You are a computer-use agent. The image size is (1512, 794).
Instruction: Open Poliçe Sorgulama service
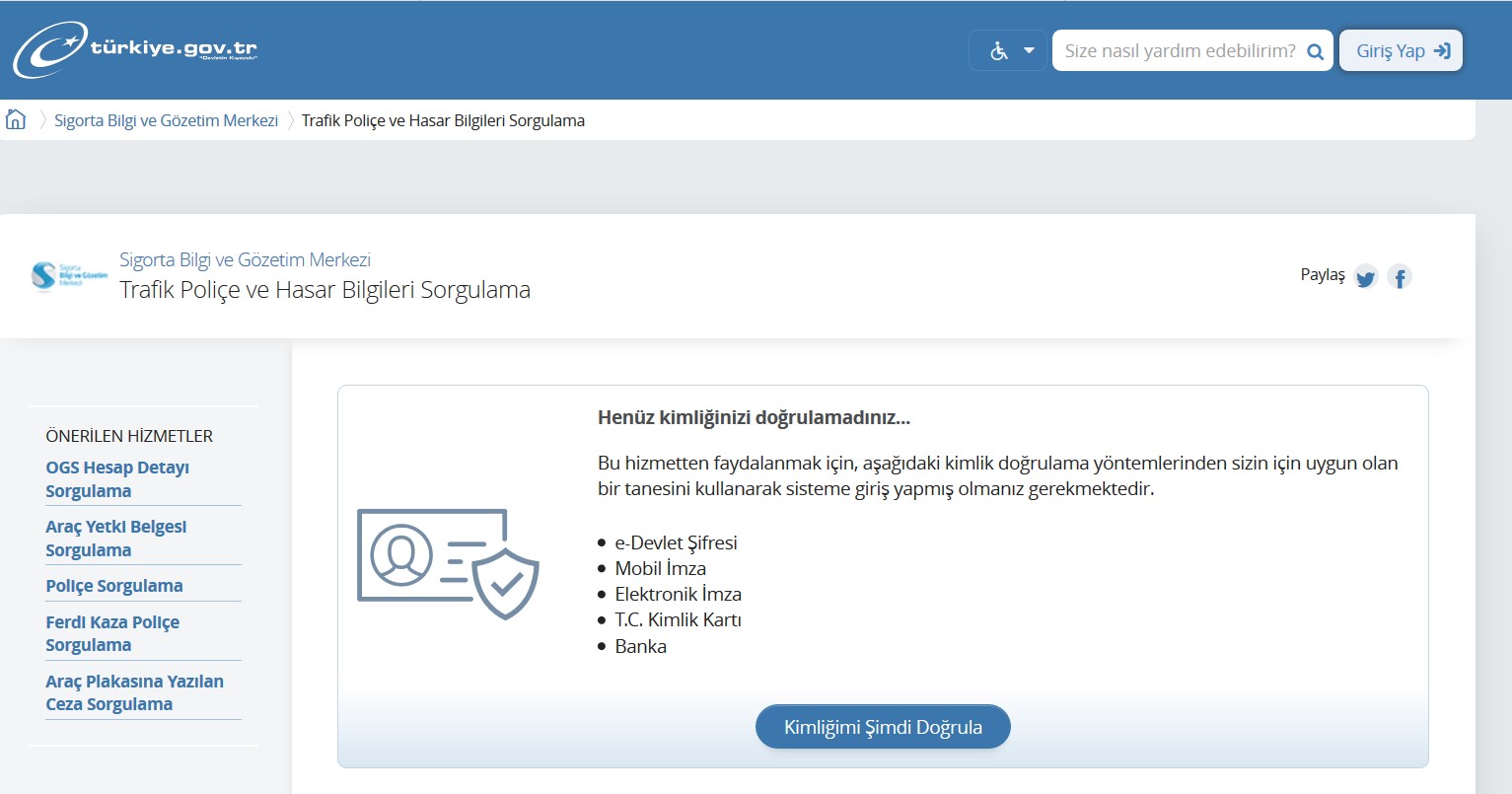(114, 586)
